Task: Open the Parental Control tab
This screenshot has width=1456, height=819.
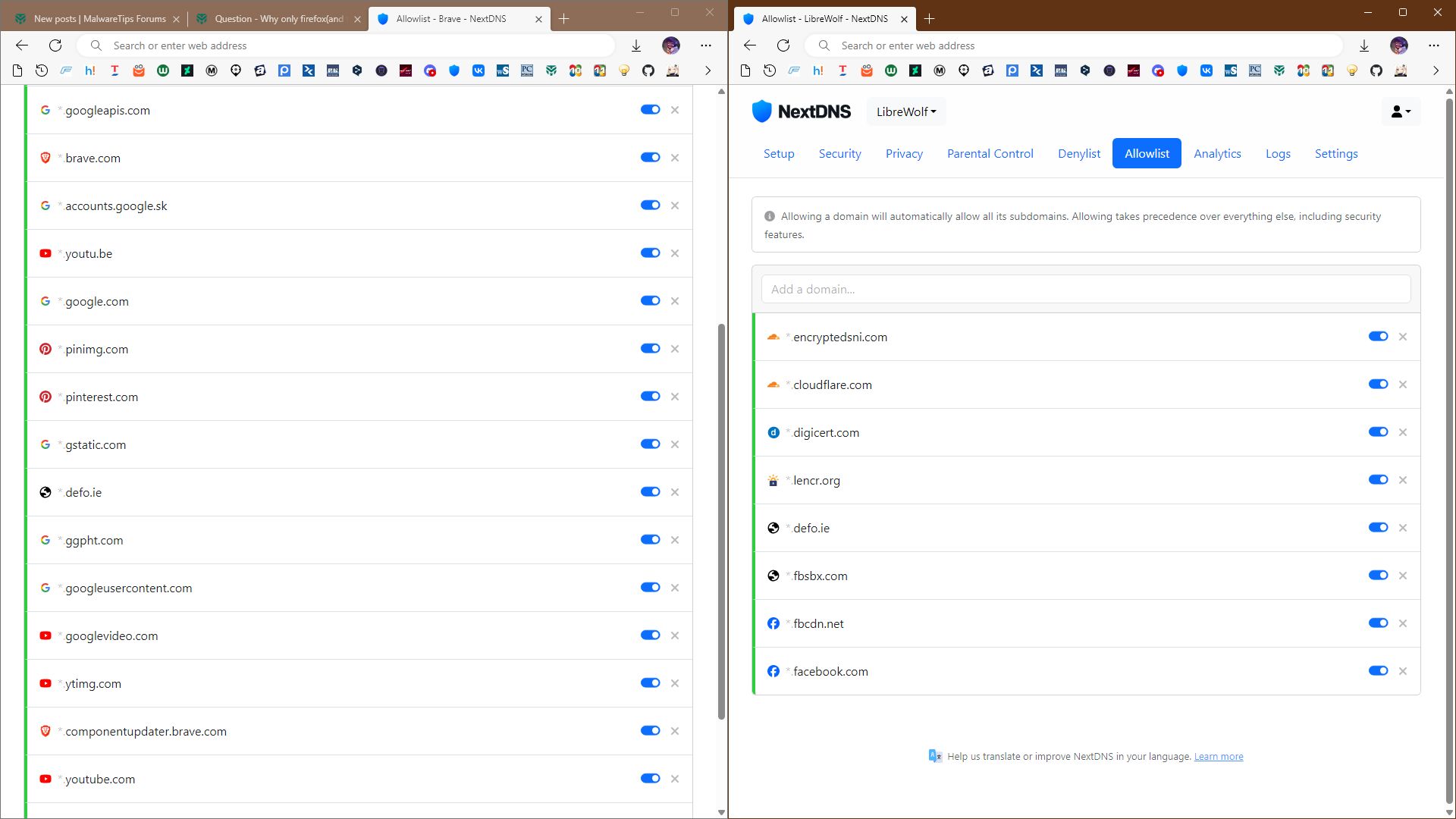Action: click(990, 153)
